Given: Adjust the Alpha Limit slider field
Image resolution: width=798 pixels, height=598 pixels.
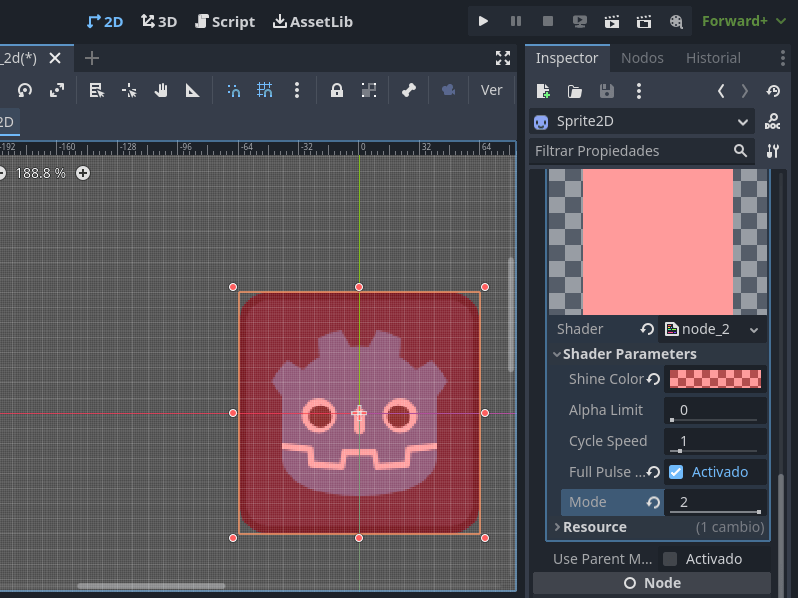Looking at the screenshot, I should [715, 410].
